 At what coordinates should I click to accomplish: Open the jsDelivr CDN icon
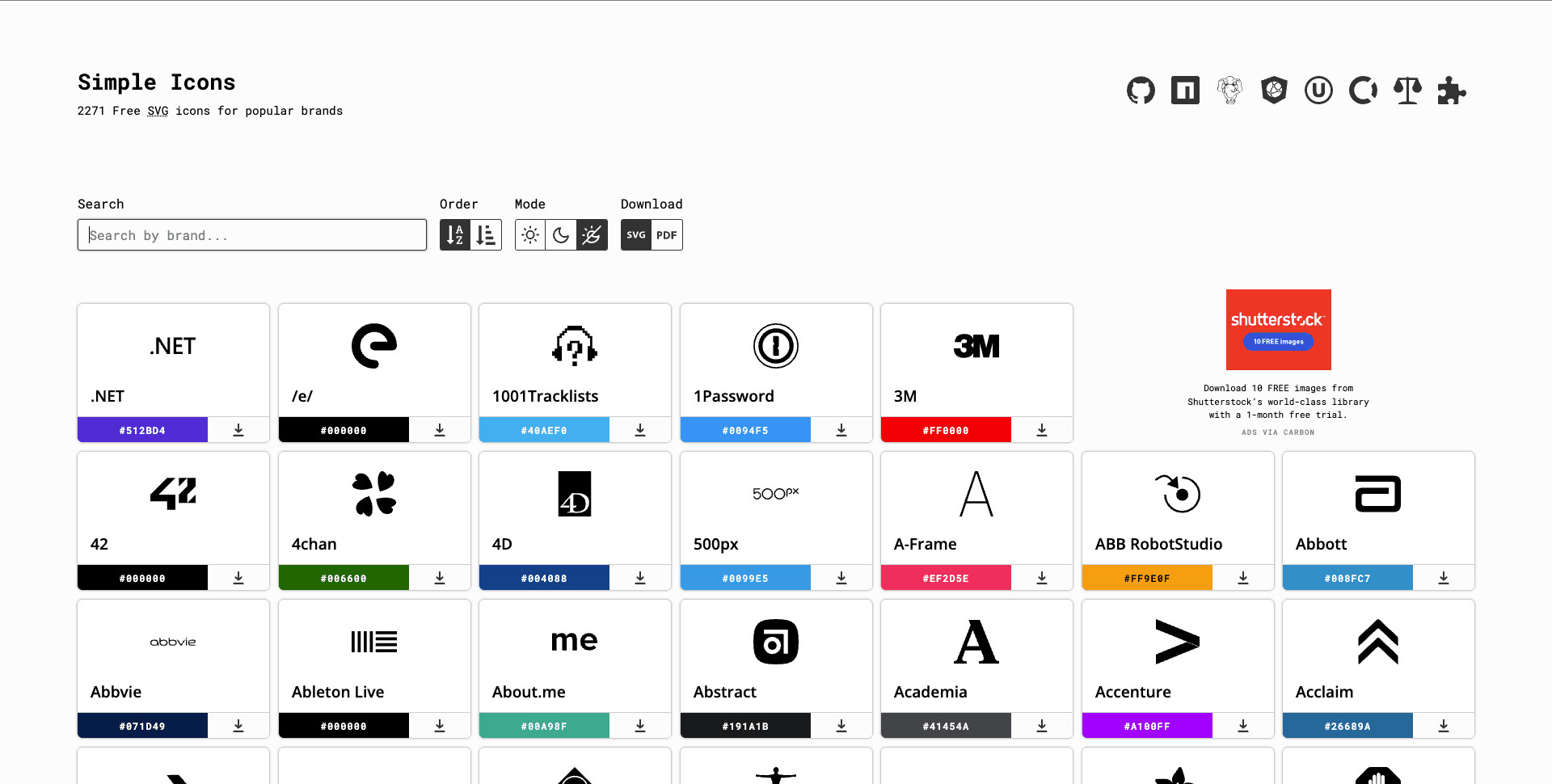pyautogui.click(x=1274, y=91)
